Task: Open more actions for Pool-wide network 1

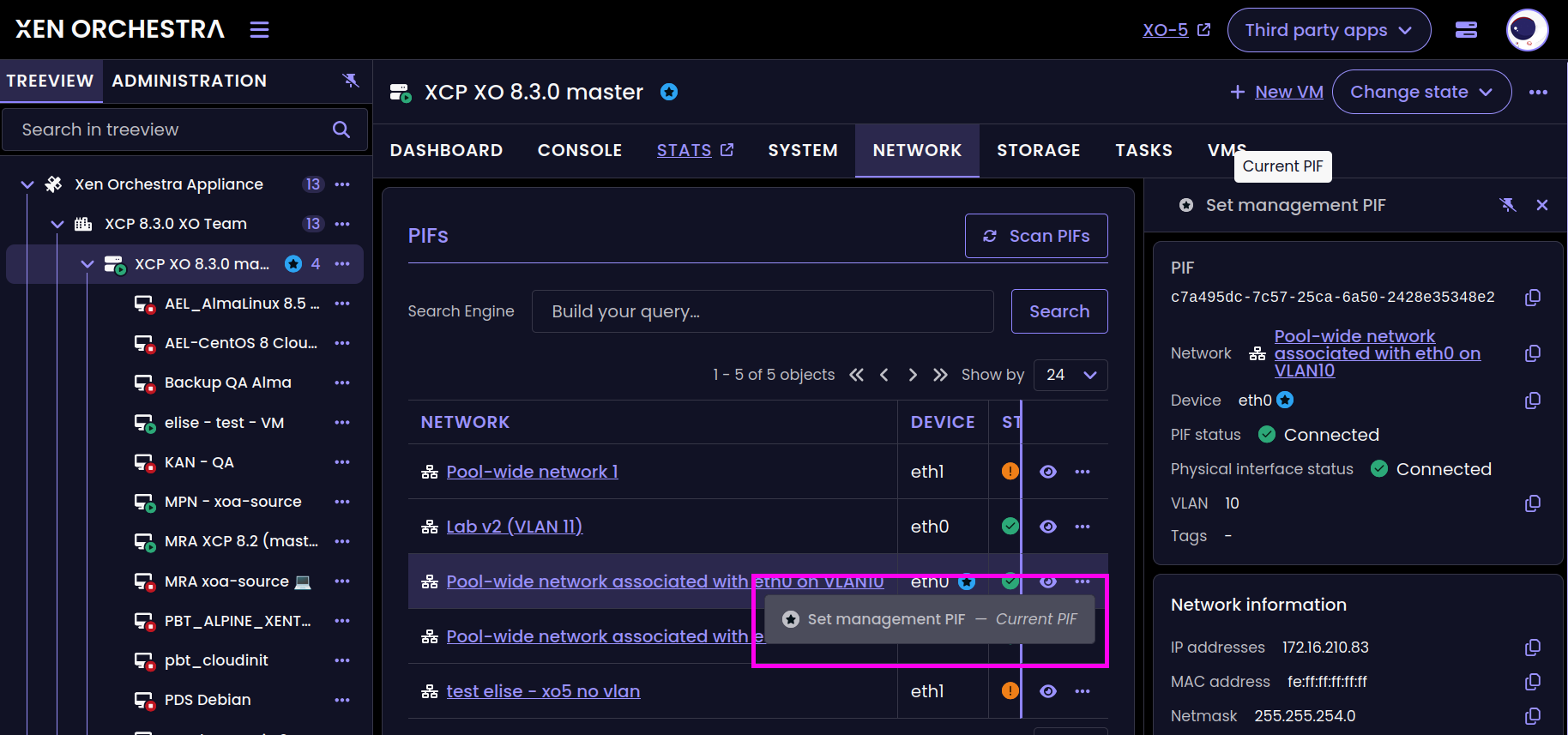Action: (x=1083, y=472)
